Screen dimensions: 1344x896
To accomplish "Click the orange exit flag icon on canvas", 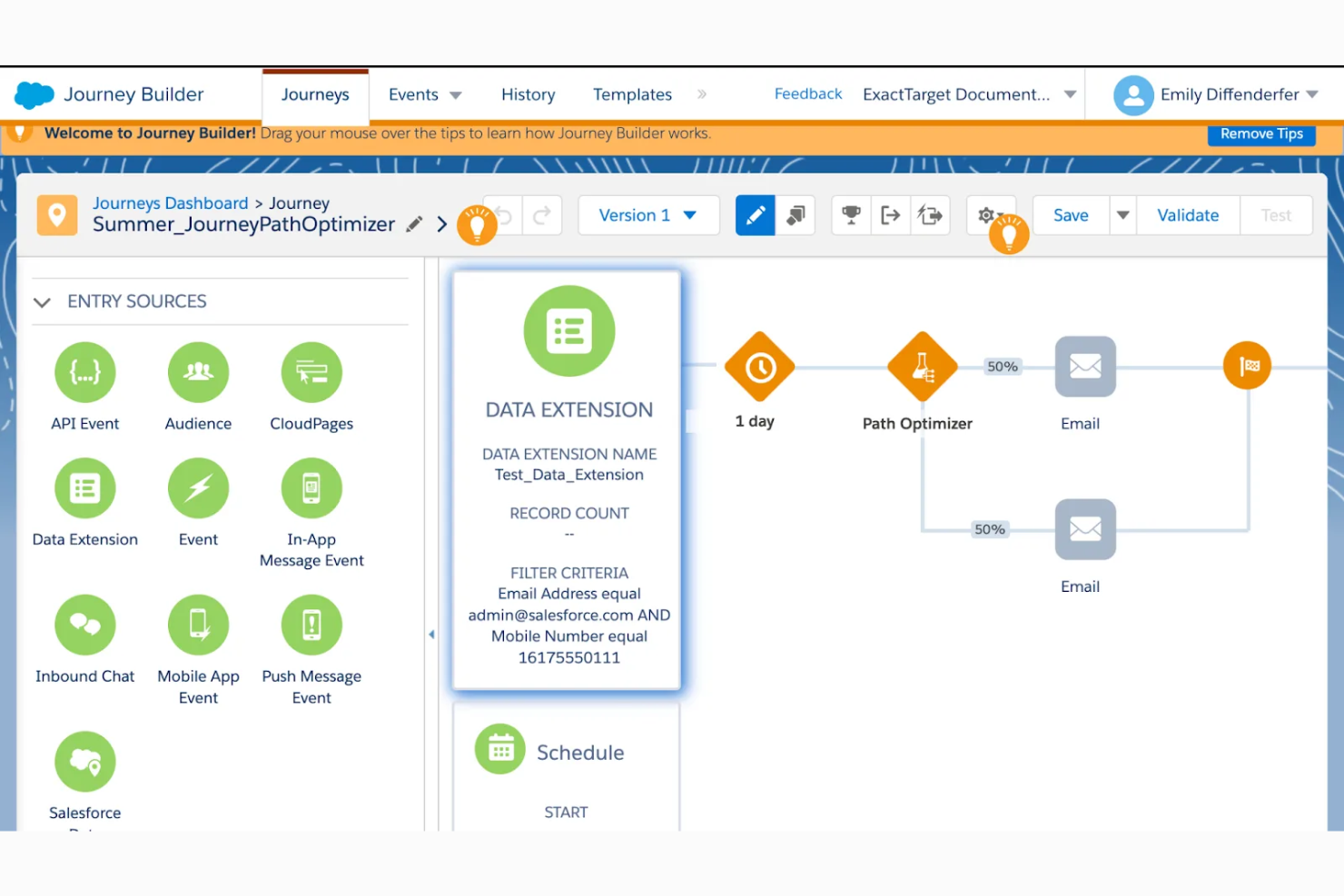I will click(1248, 366).
